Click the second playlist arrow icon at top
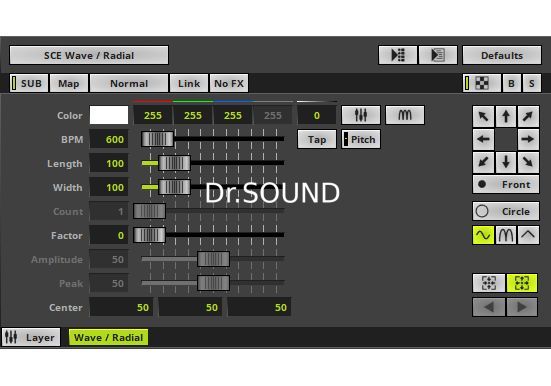 pyautogui.click(x=438, y=55)
